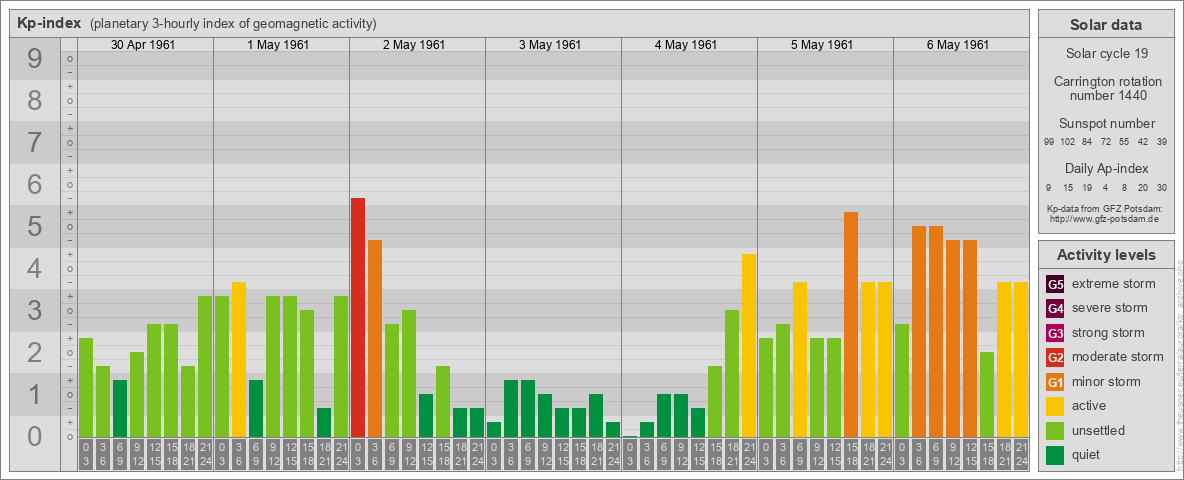Click the '12 15' time slot under 1 May
1184x480 pixels.
pos(290,454)
